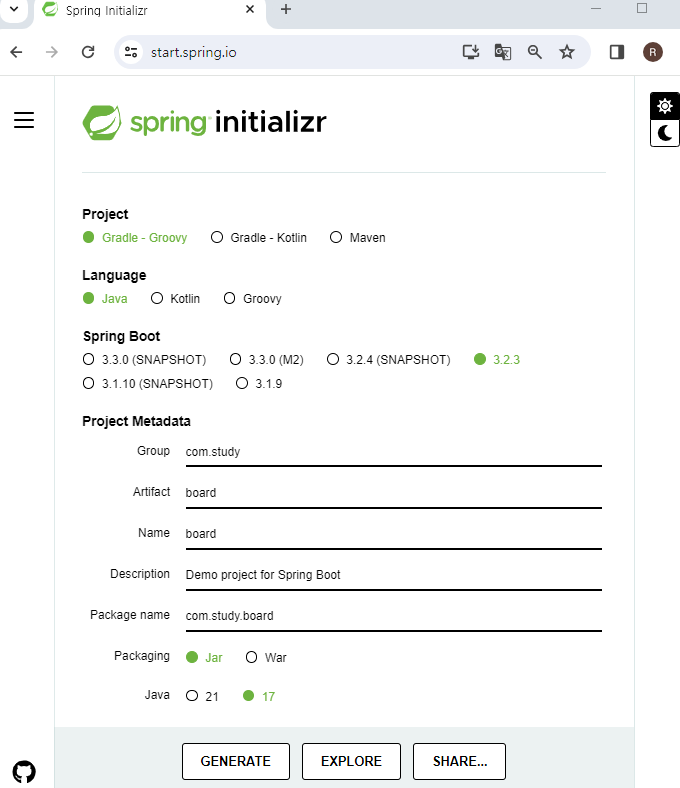Click the Package name input field
Image resolution: width=680 pixels, height=788 pixels.
(x=394, y=616)
